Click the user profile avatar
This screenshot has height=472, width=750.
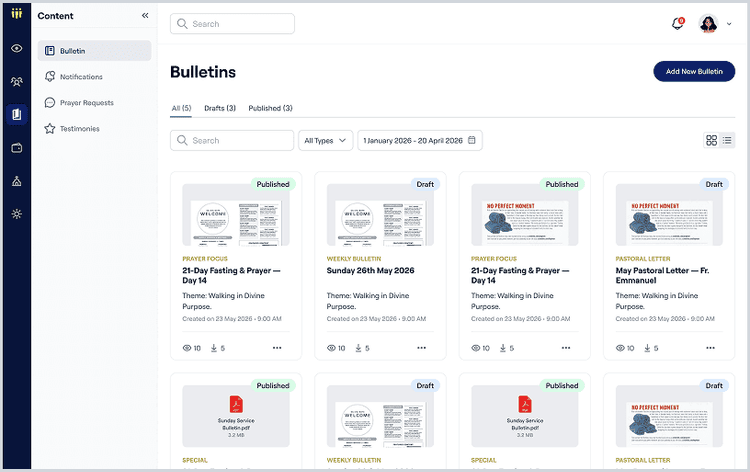pos(708,23)
